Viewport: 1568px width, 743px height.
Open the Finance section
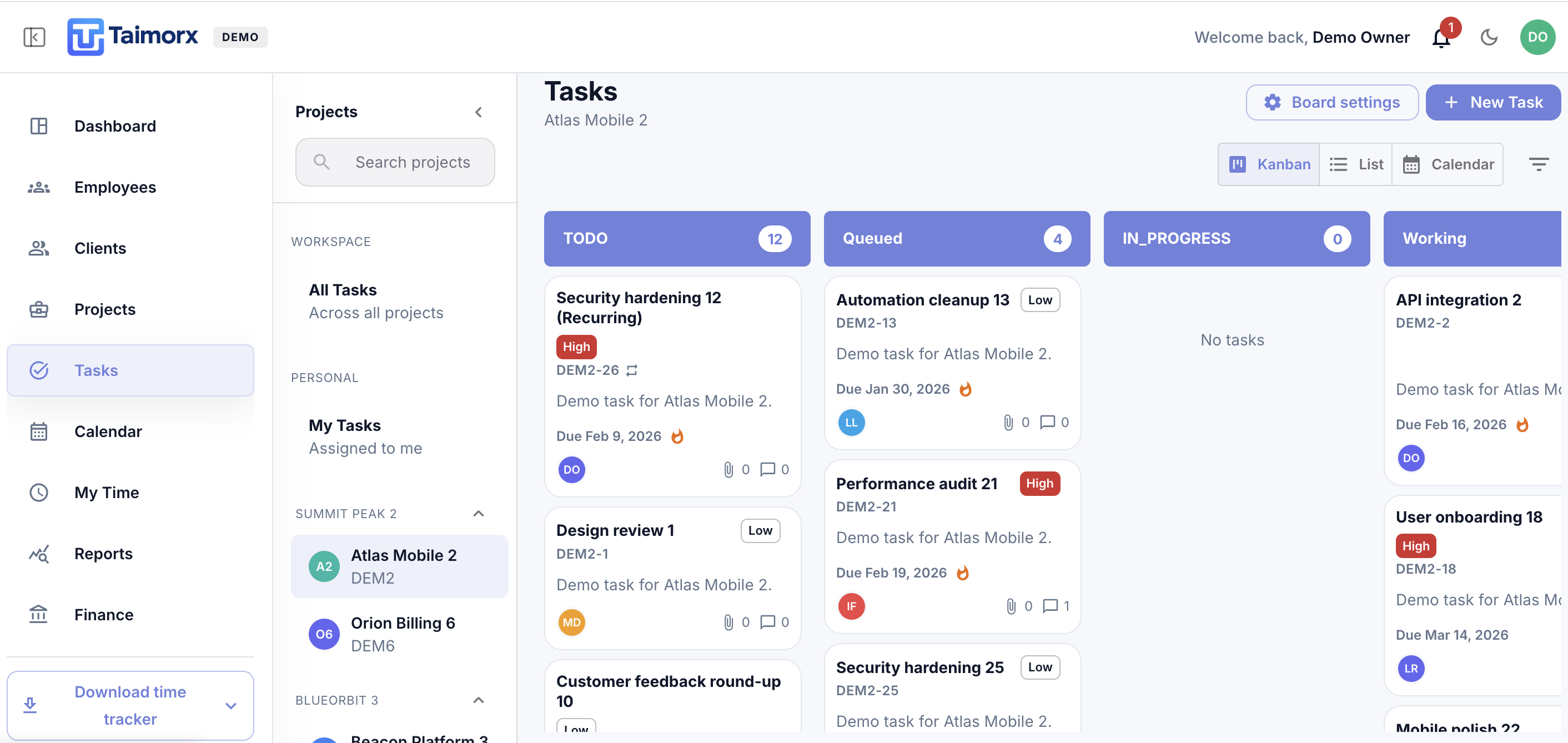click(x=103, y=615)
